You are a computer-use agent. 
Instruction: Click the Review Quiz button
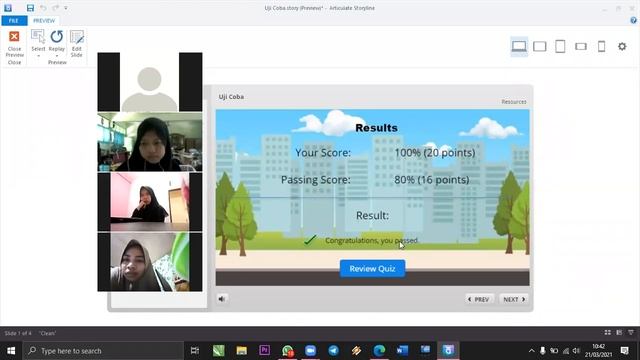tap(372, 269)
